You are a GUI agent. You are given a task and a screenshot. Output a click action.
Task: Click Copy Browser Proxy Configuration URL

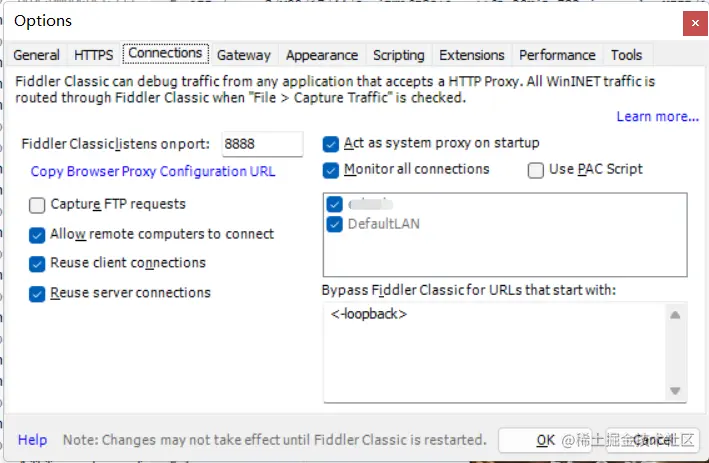[153, 171]
